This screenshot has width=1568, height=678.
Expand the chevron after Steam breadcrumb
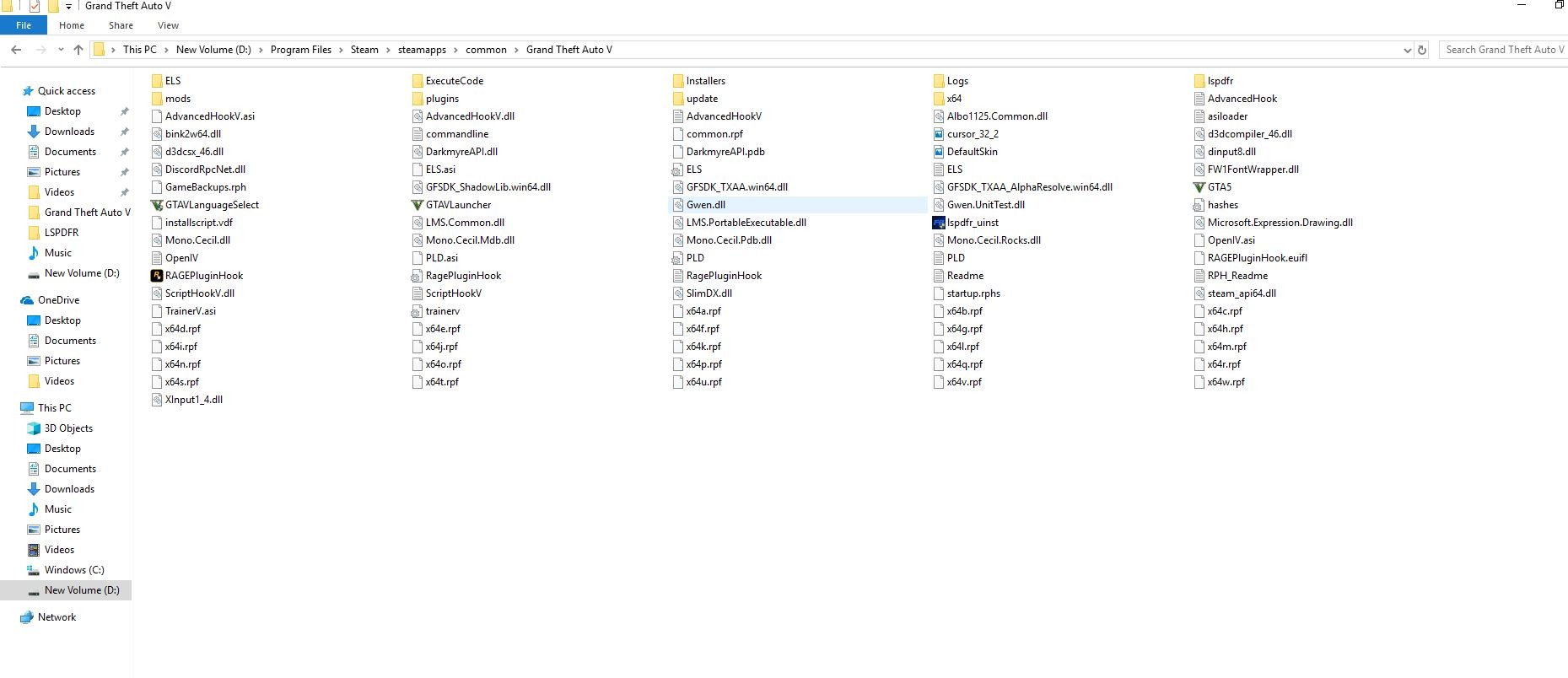[388, 50]
